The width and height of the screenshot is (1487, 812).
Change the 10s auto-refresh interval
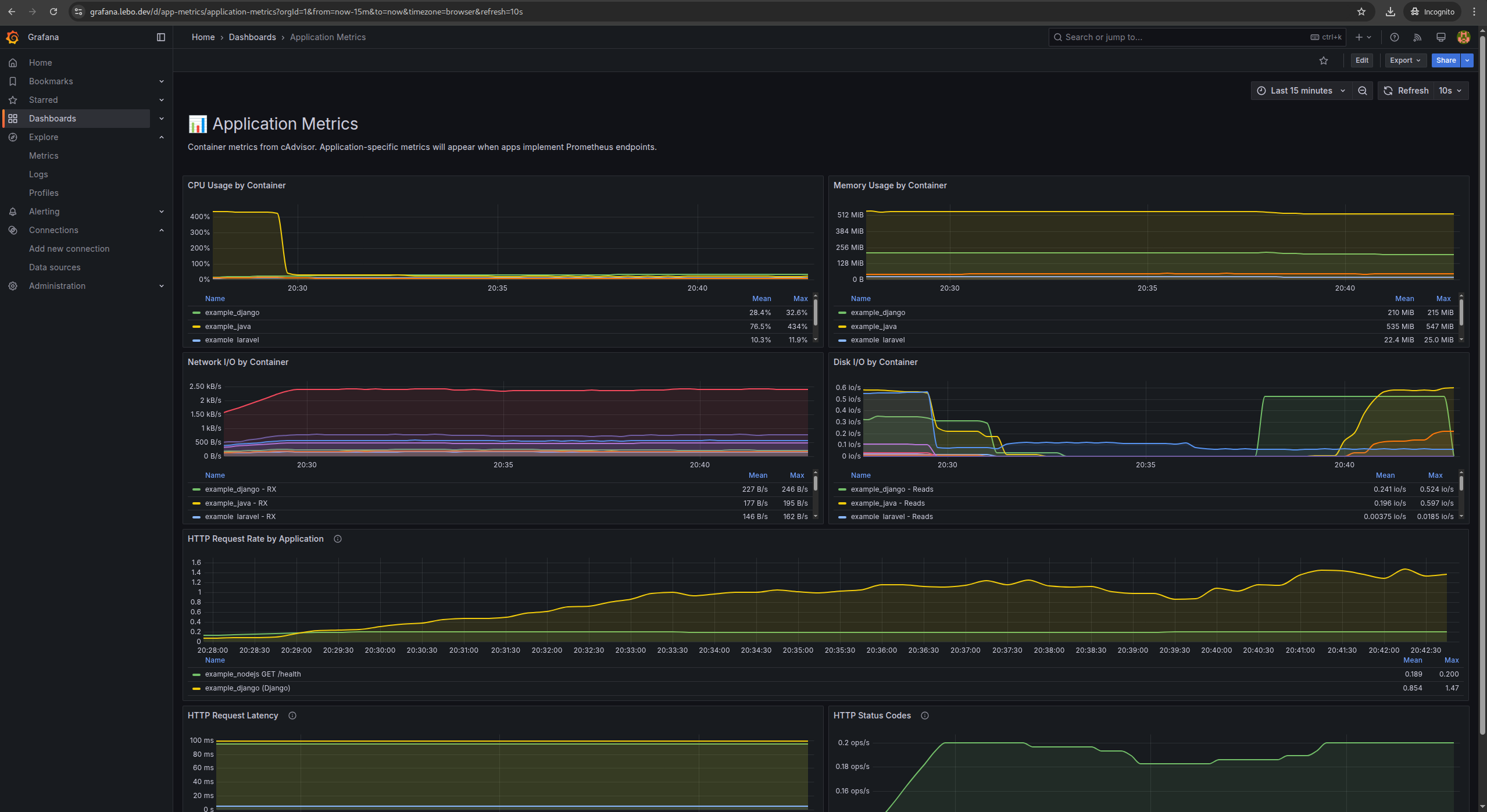coord(1449,90)
